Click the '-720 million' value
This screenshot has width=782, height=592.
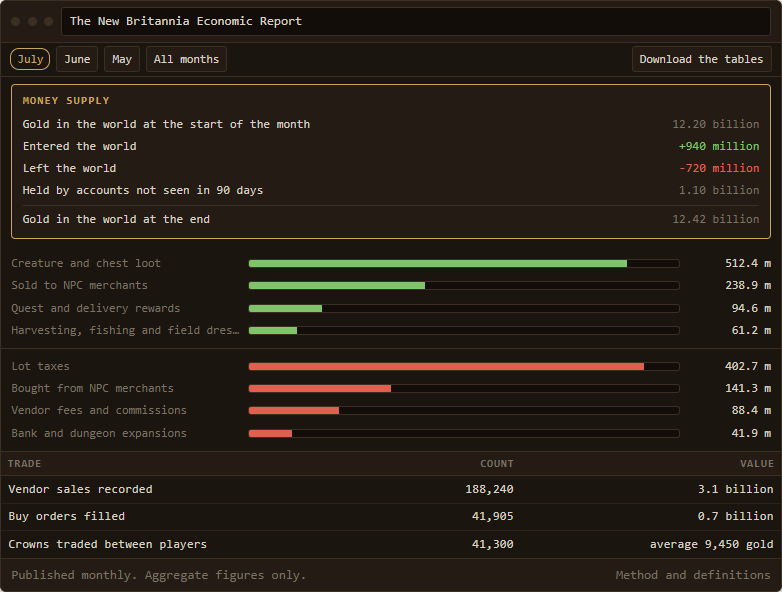[719, 168]
